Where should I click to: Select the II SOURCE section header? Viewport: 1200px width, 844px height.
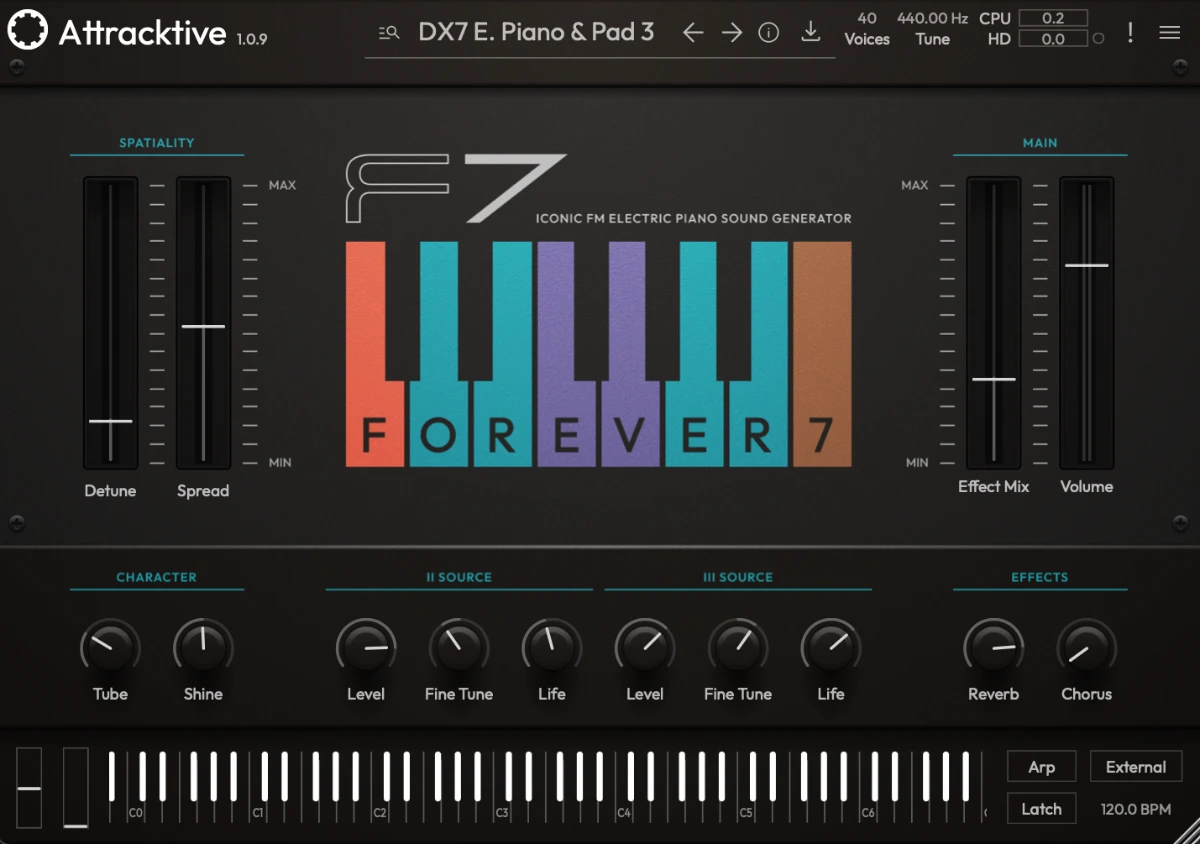(x=458, y=577)
